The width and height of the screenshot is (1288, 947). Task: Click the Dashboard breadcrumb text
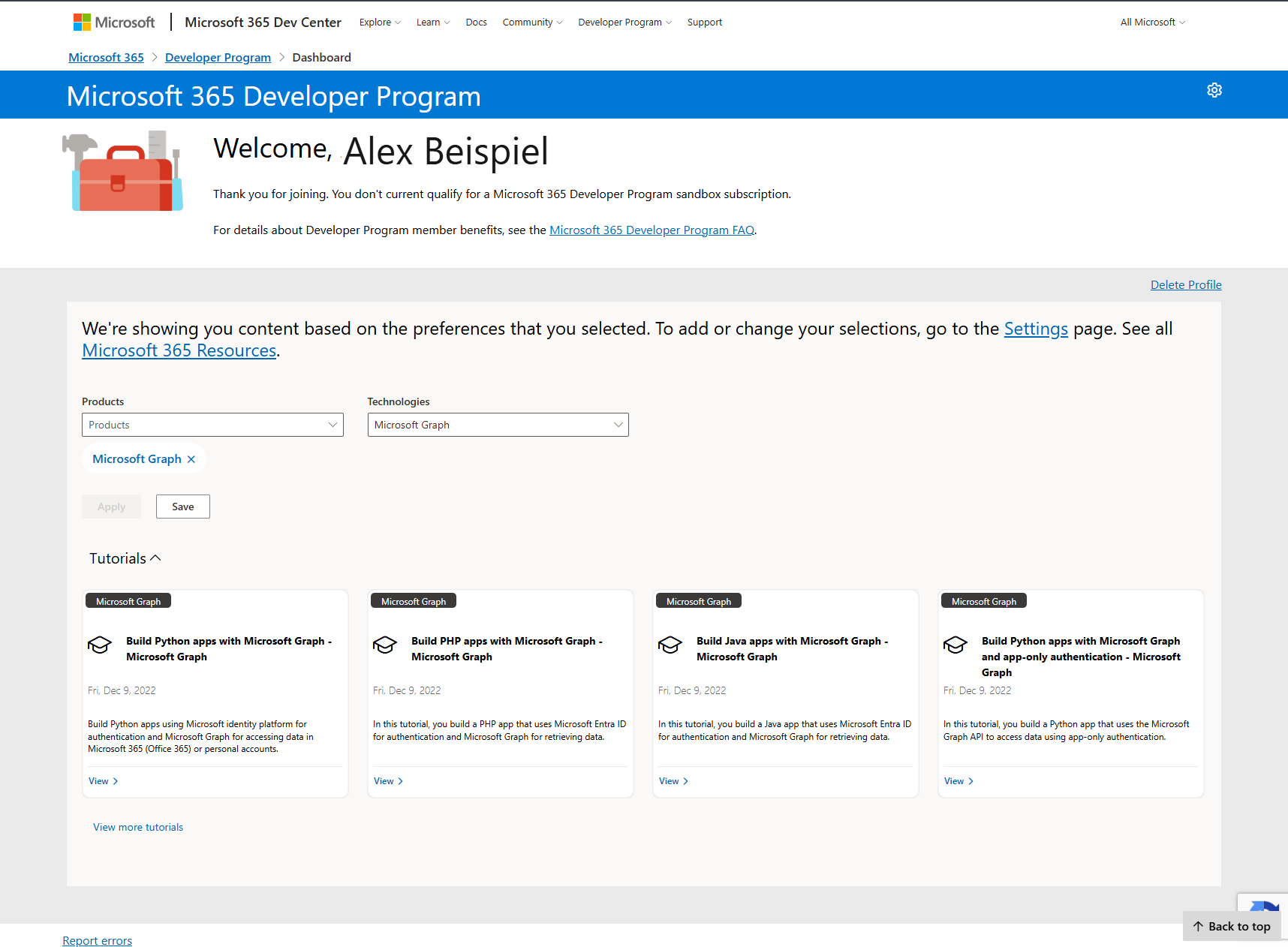pyautogui.click(x=321, y=58)
